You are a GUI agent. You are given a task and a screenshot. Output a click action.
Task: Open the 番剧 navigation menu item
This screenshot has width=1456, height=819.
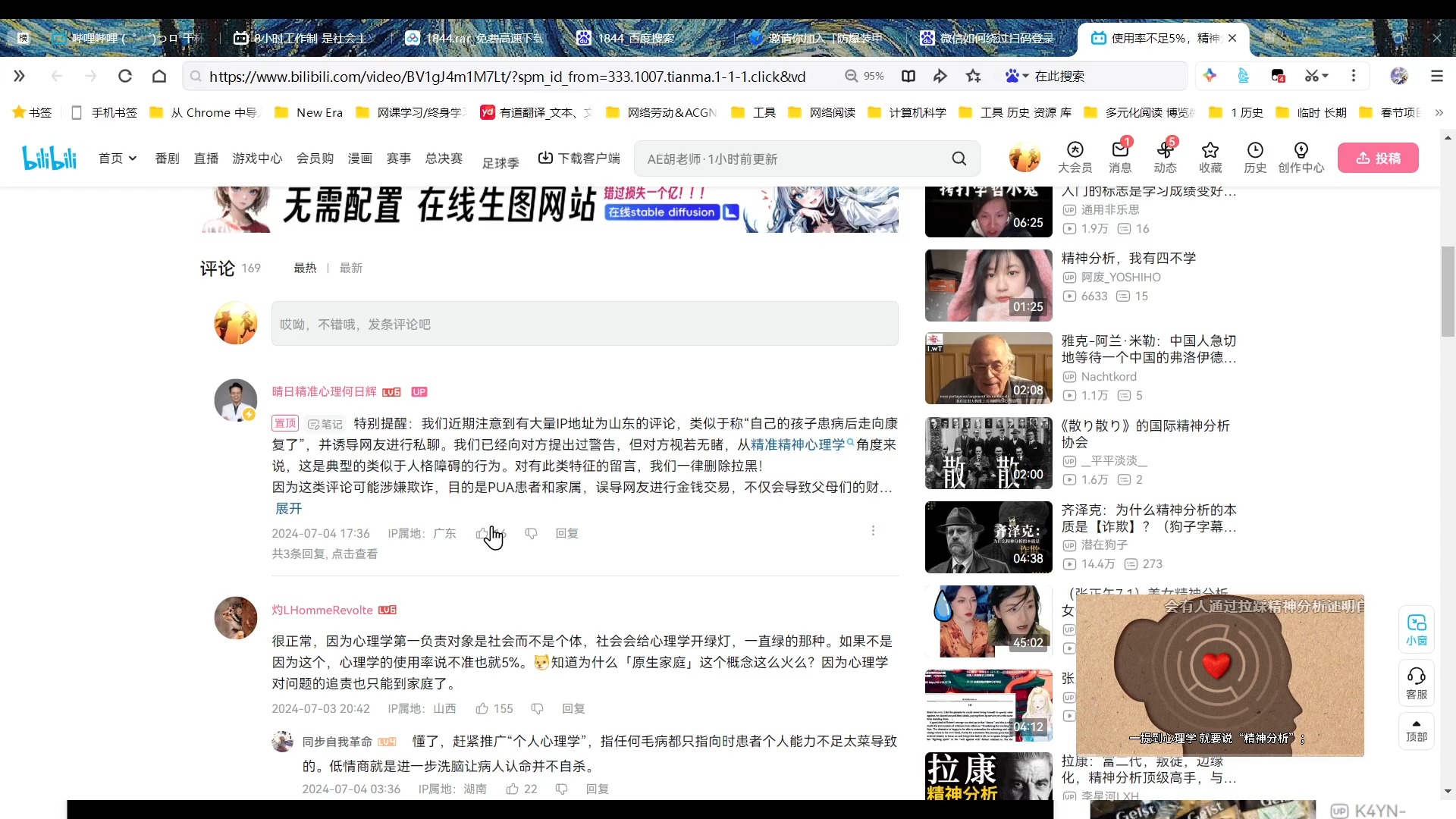coord(166,158)
